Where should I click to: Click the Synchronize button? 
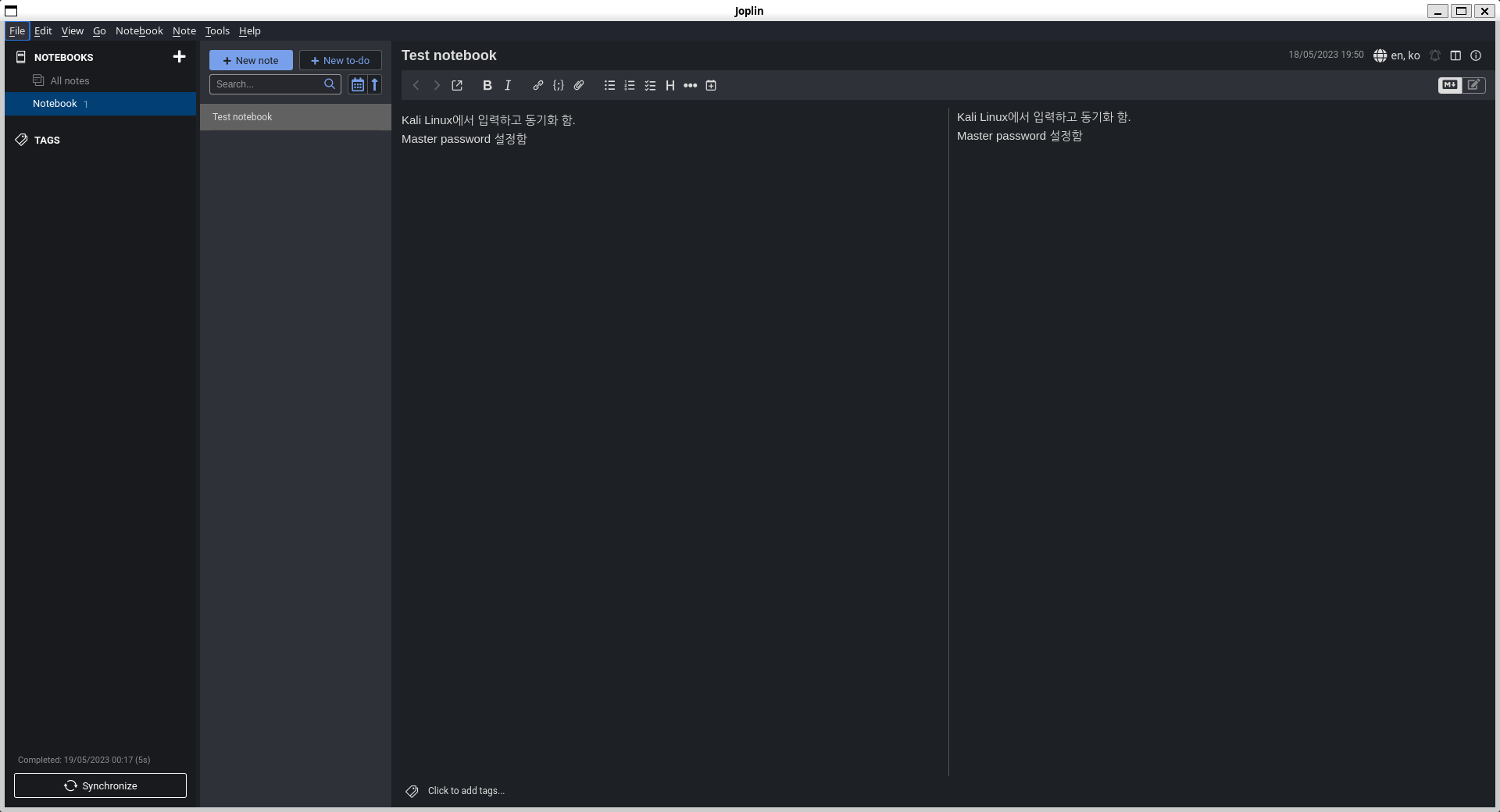[100, 785]
